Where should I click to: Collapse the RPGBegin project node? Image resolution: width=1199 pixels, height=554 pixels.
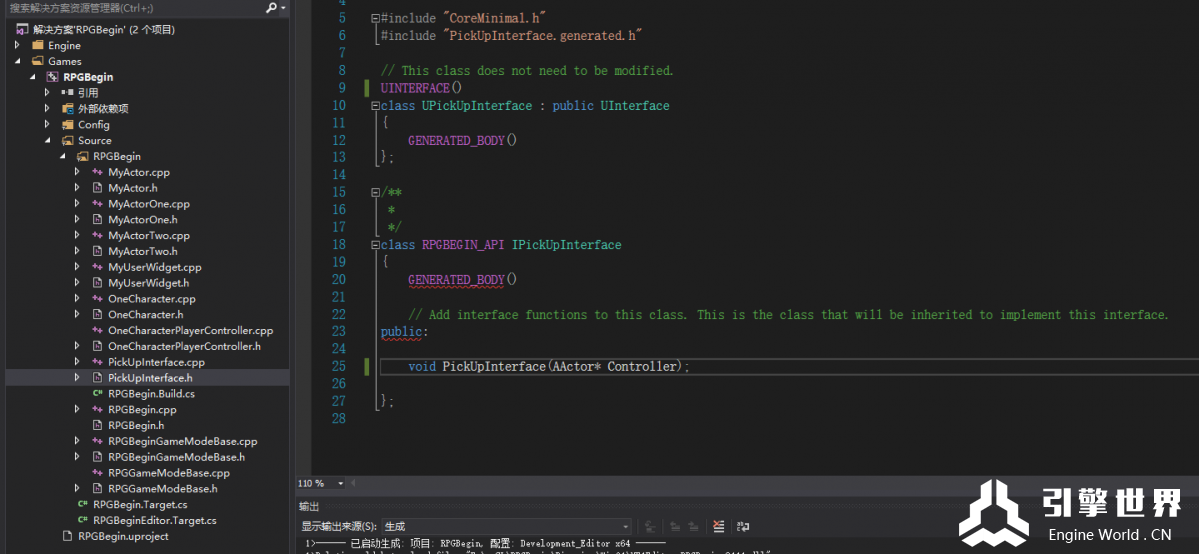pyautogui.click(x=32, y=77)
